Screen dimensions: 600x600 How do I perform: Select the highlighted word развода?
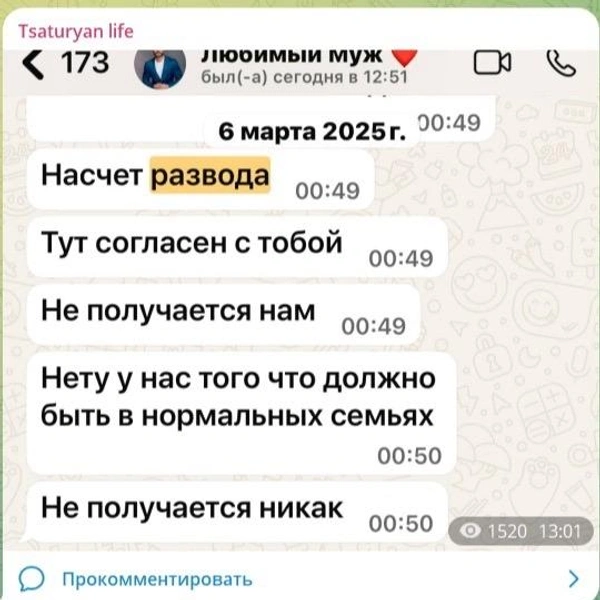coord(210,175)
